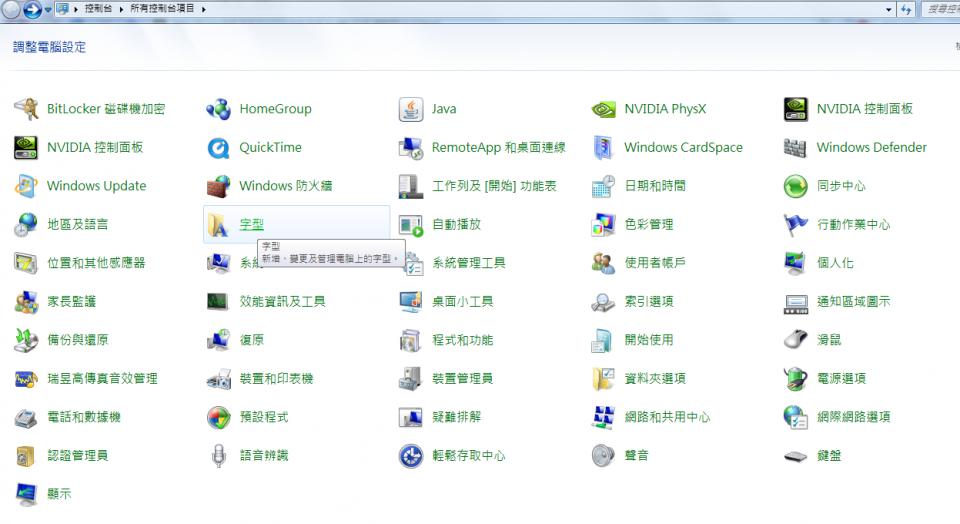Image resolution: width=960 pixels, height=524 pixels.
Task: Open the Windows Defender wall icon
Action: point(795,148)
